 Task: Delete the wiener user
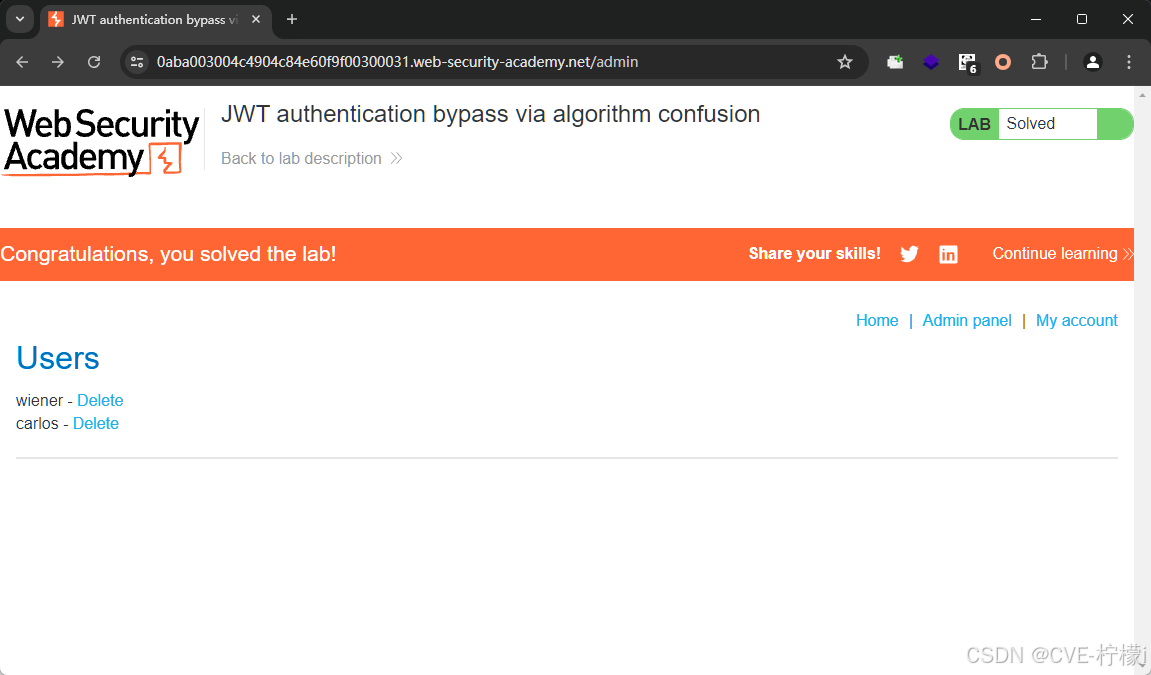[x=100, y=401]
